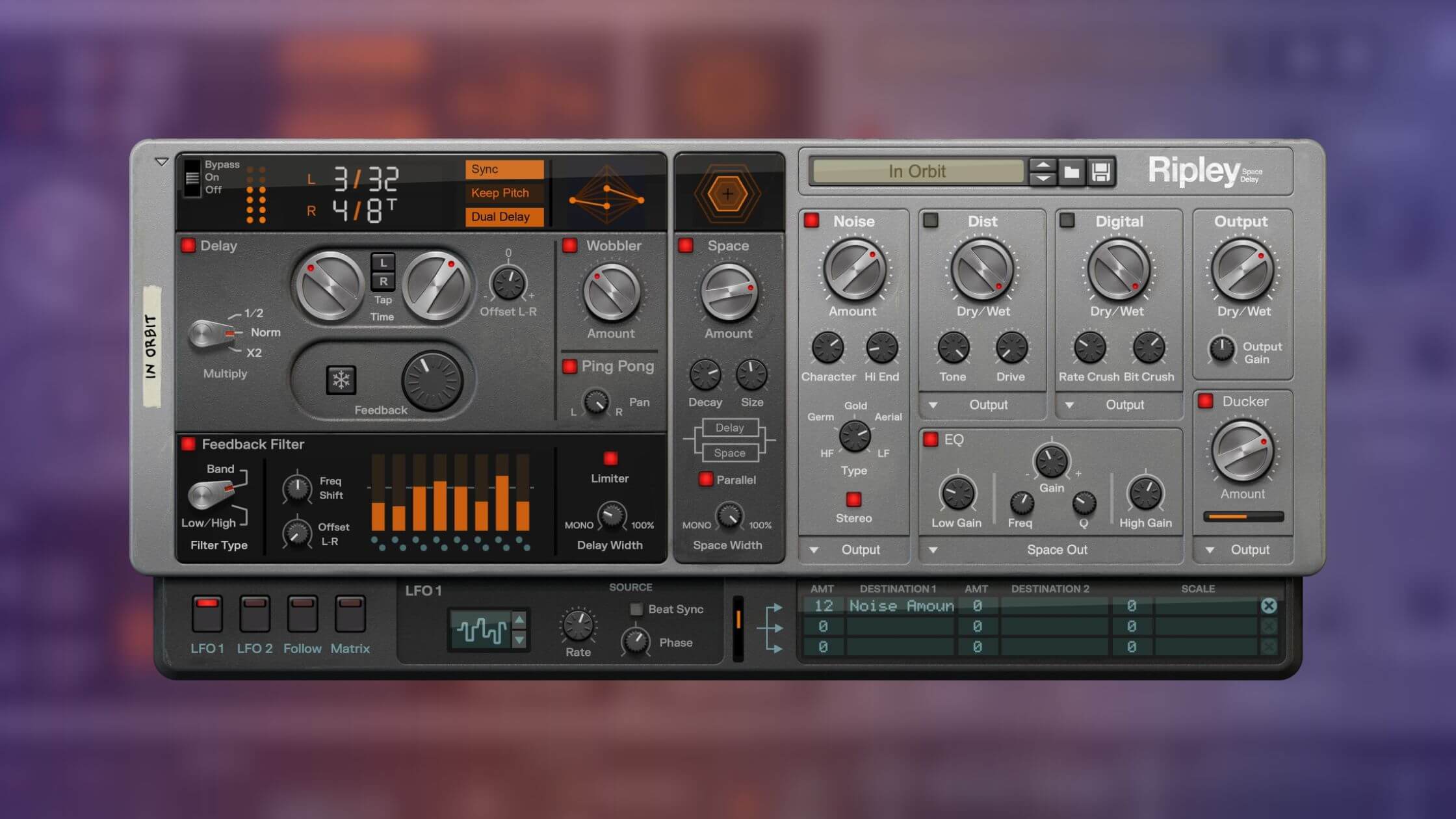Remove first modulation row with X icon
The image size is (1456, 819).
[1268, 606]
